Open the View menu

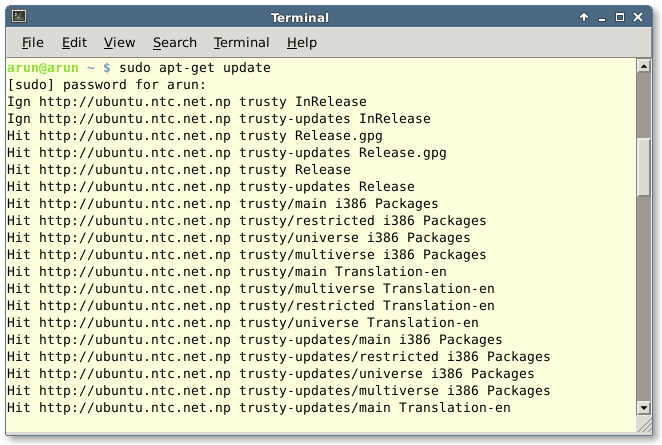[119, 42]
